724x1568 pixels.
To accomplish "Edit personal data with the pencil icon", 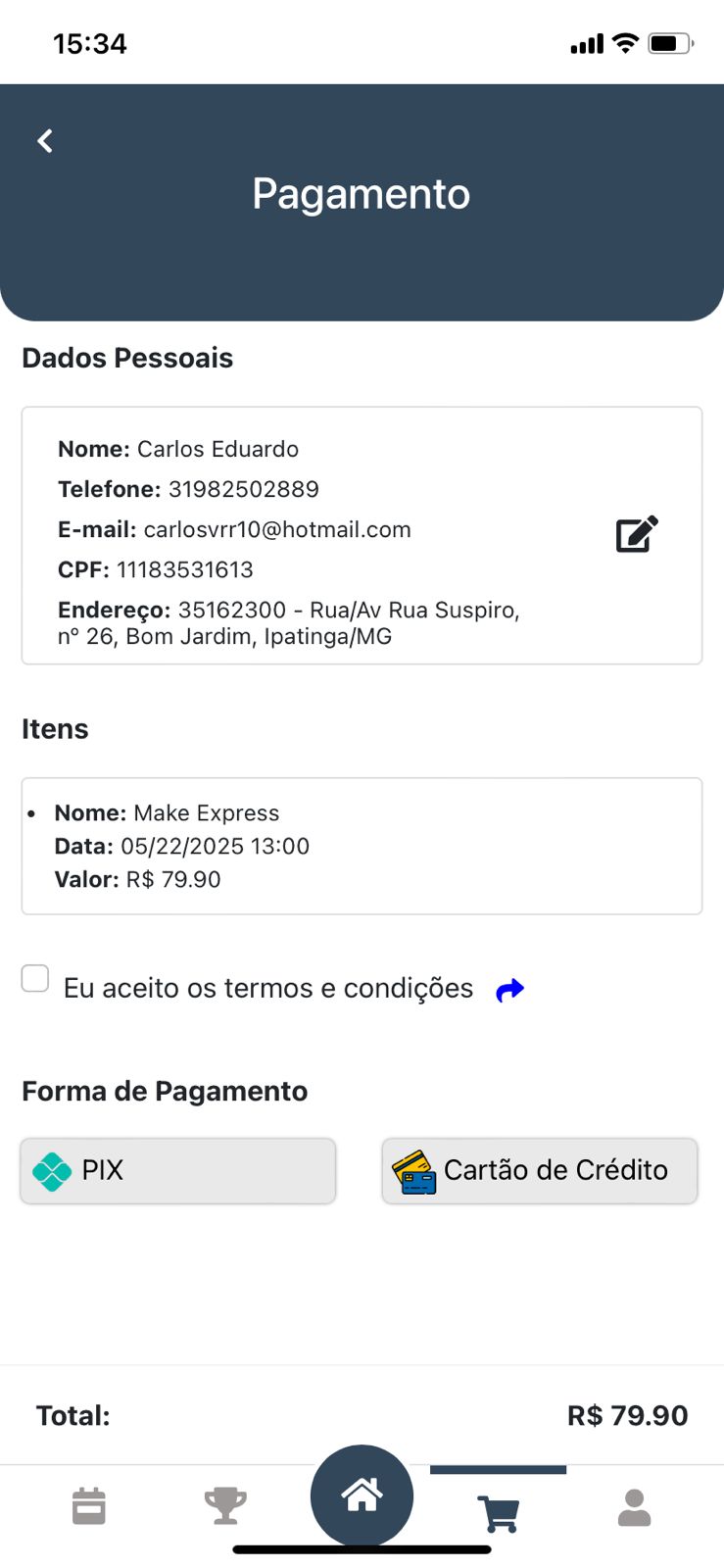I will click(637, 534).
